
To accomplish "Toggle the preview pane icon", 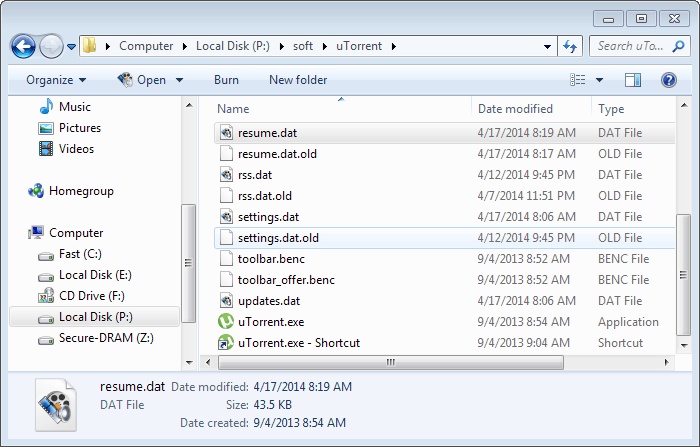I will [x=633, y=80].
